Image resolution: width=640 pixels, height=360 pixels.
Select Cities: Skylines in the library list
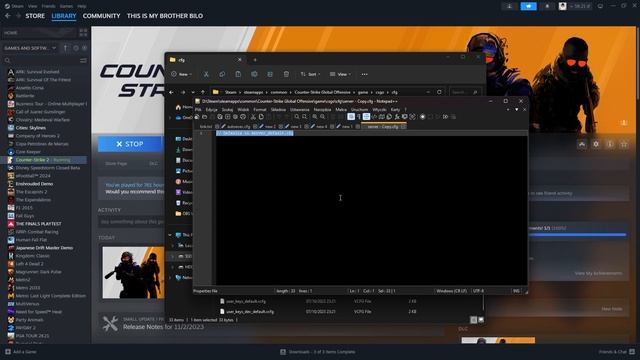pos(31,128)
